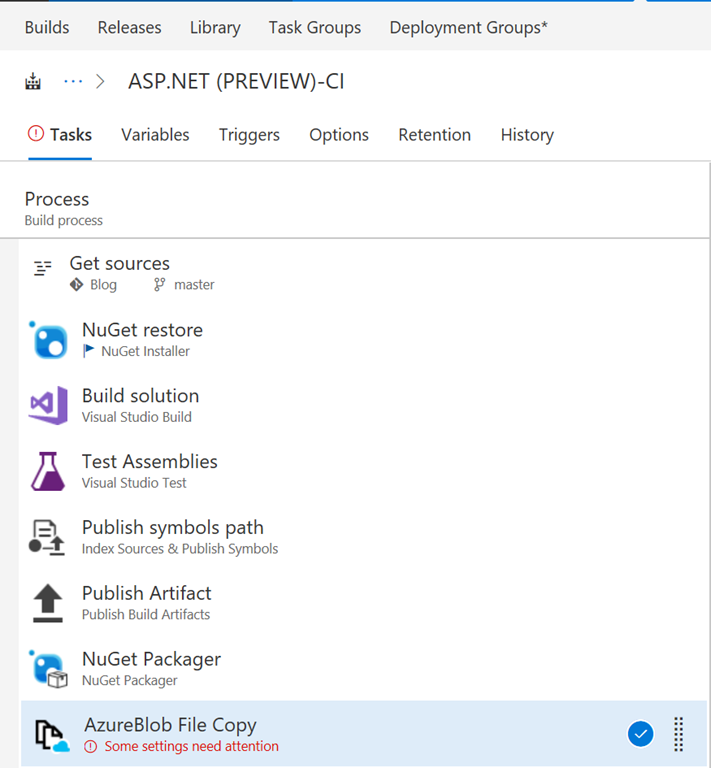Navigate to Task Groups

click(x=315, y=27)
